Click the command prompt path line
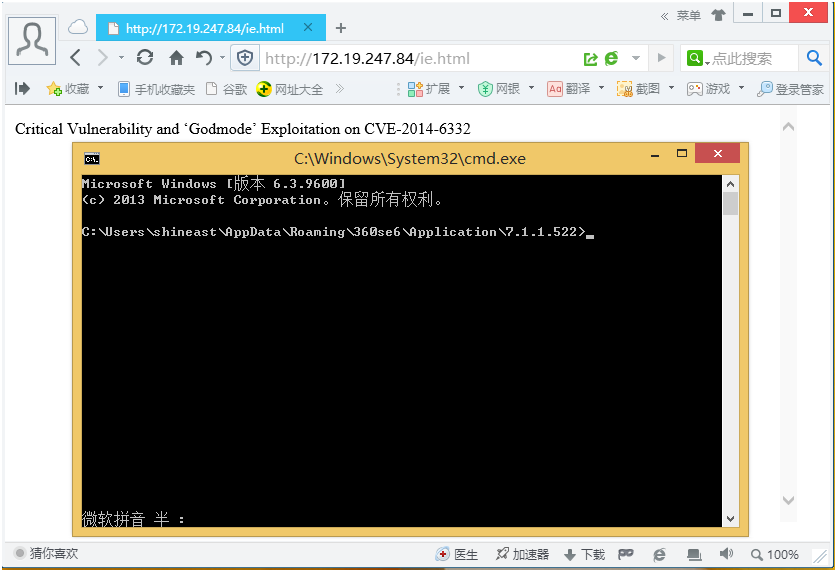837x572 pixels. [338, 232]
